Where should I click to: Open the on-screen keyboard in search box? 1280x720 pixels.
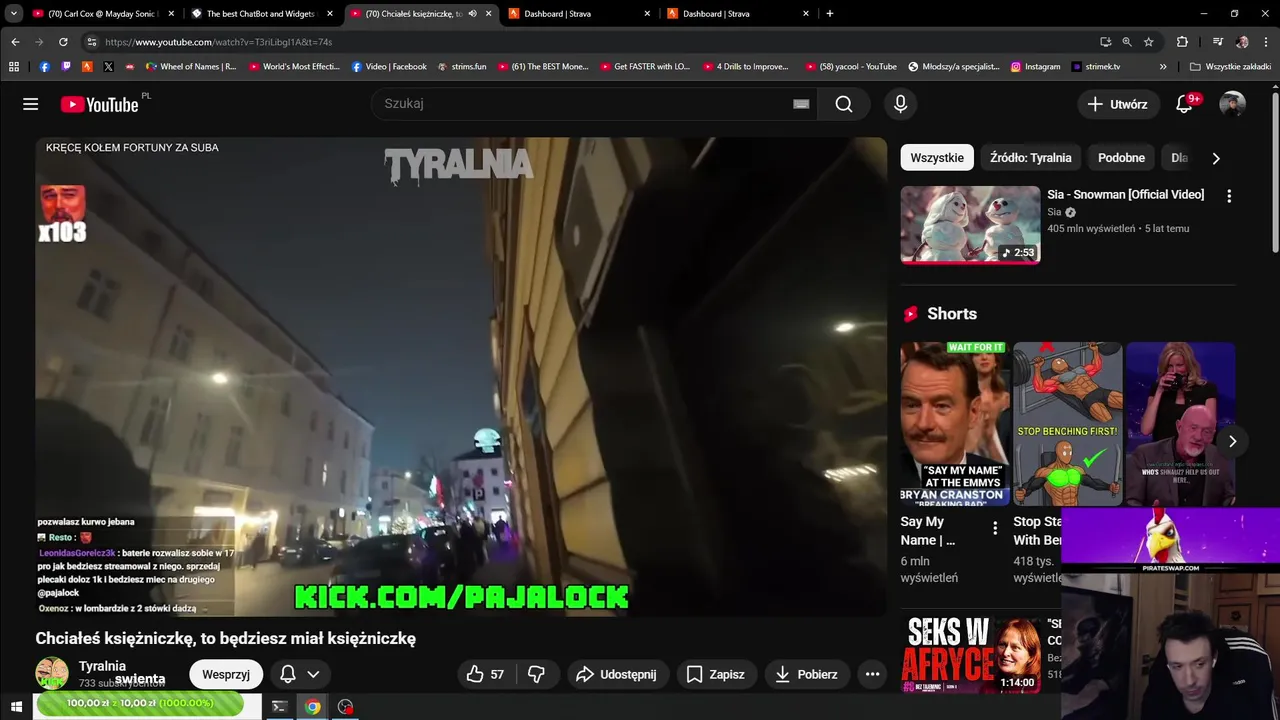(x=801, y=104)
